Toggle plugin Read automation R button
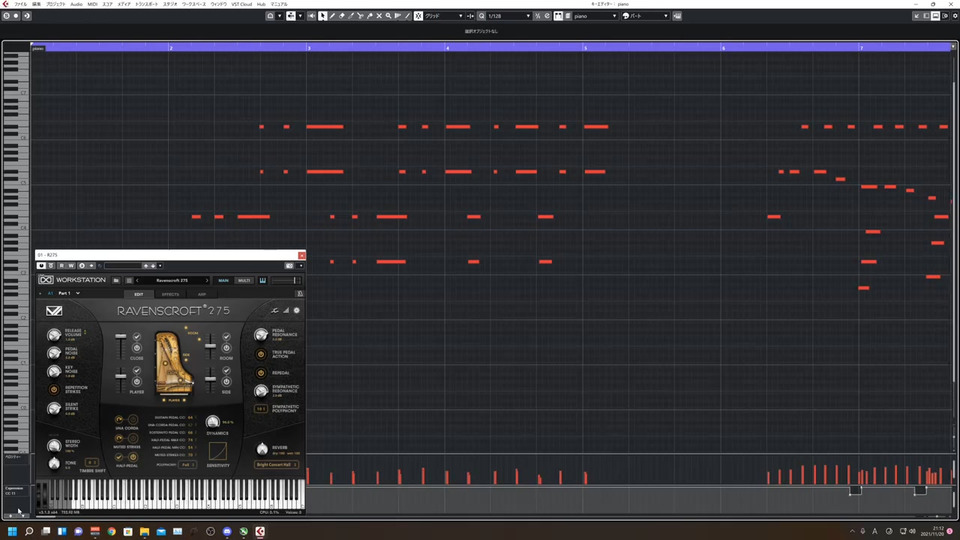Image resolution: width=960 pixels, height=540 pixels. pos(61,266)
